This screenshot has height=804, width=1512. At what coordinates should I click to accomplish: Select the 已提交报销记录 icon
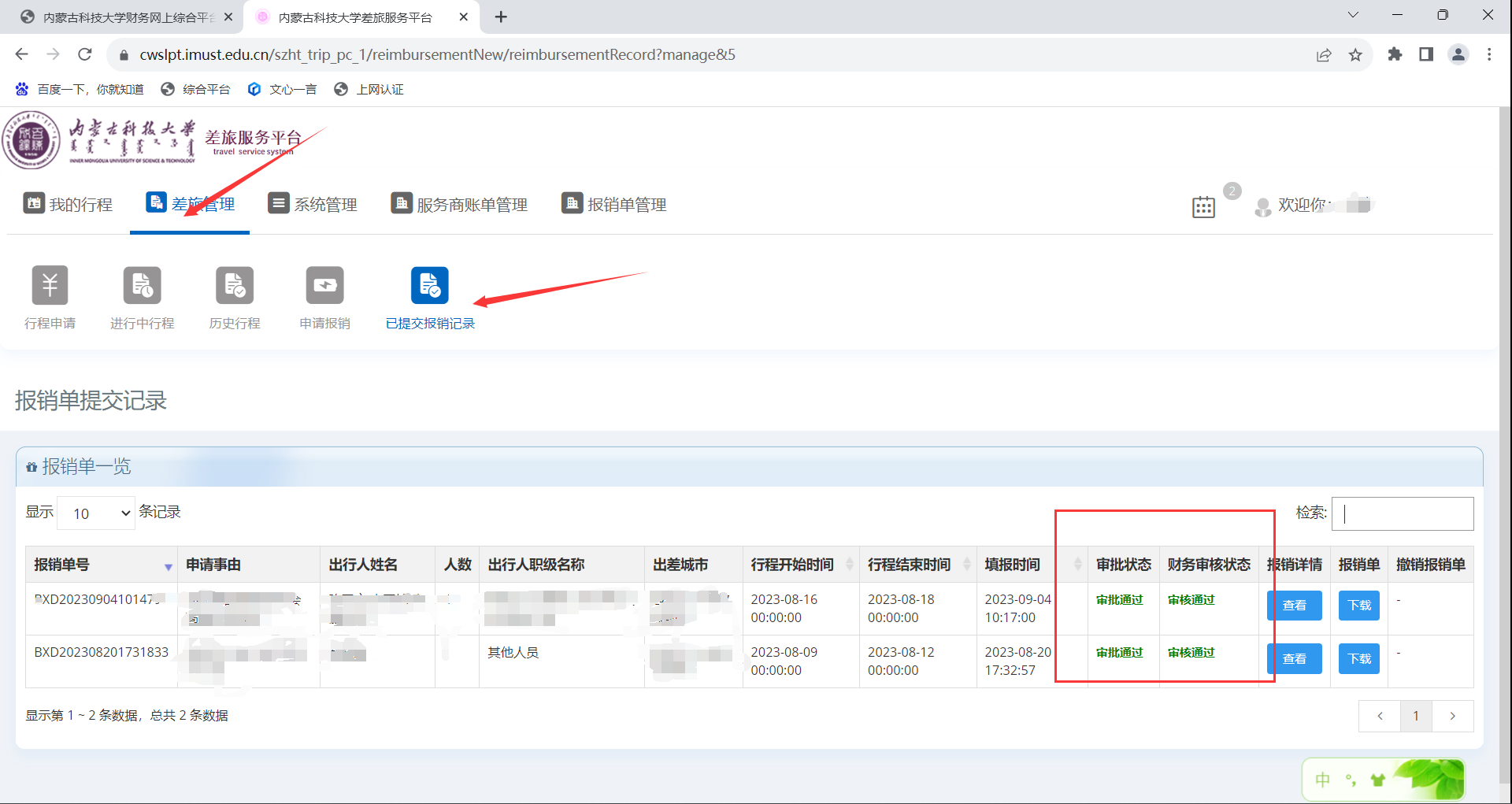tap(430, 285)
